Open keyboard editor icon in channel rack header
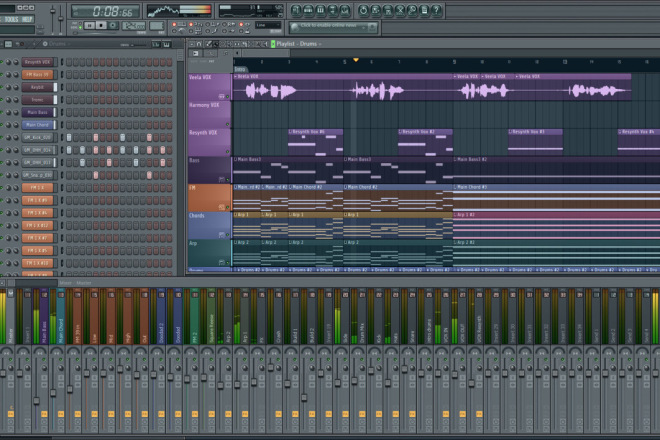The height and width of the screenshot is (440, 660). coord(166,44)
